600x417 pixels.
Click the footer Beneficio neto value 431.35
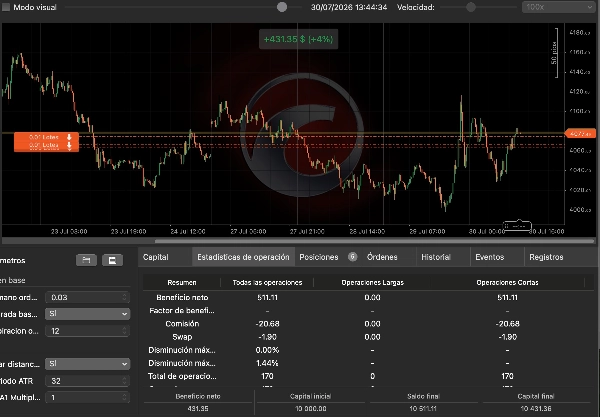pyautogui.click(x=198, y=409)
